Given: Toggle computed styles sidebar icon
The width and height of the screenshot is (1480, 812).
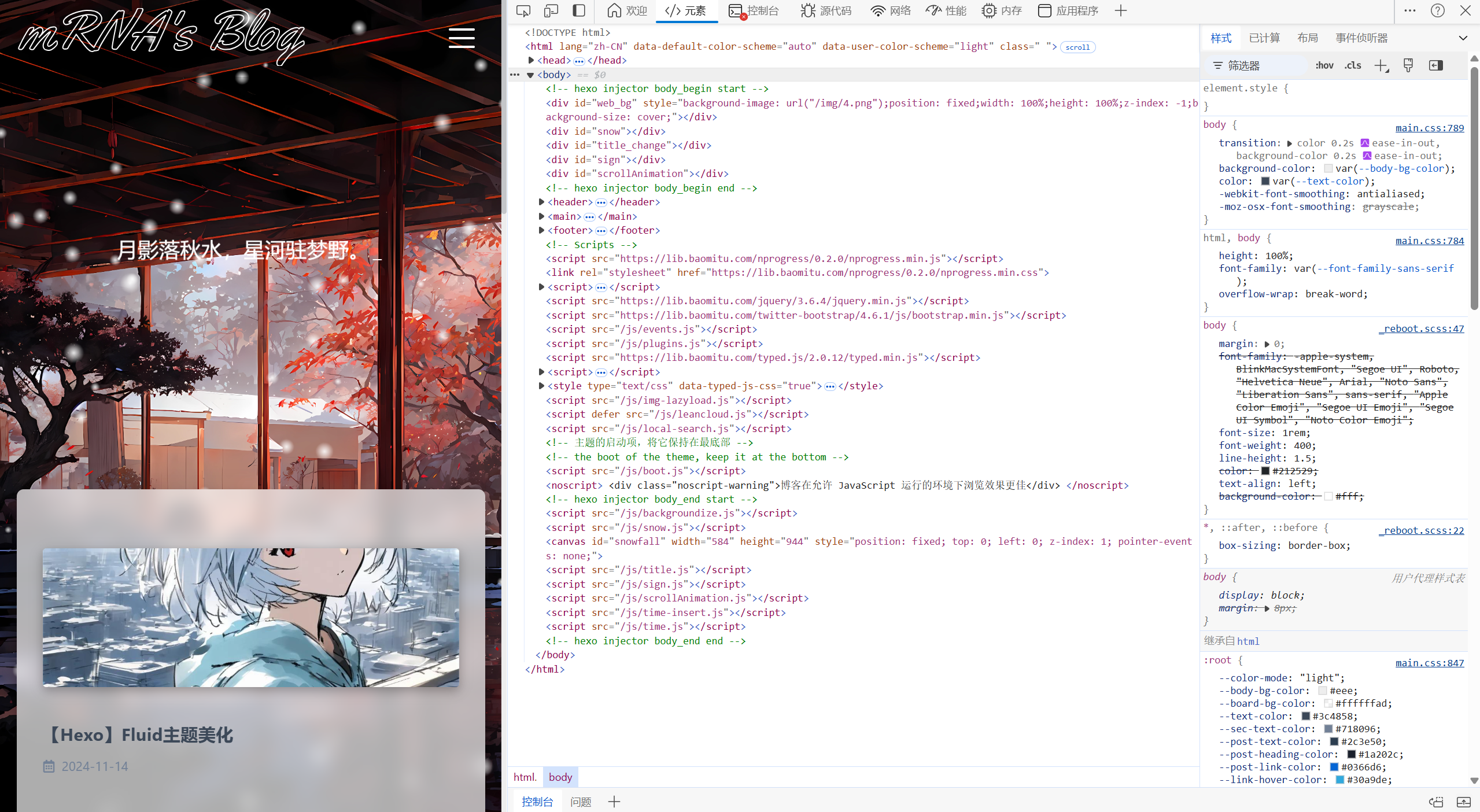Looking at the screenshot, I should pyautogui.click(x=1436, y=65).
